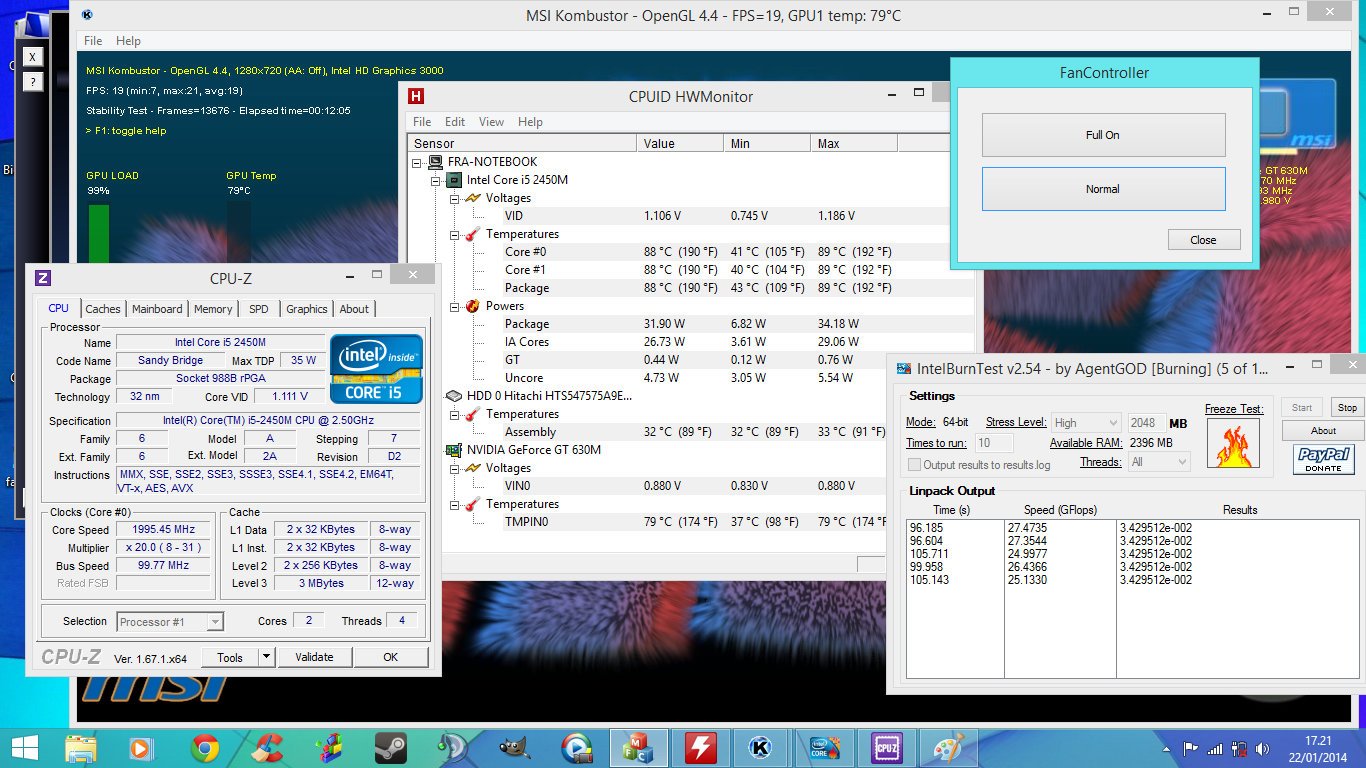Open GIMP from the taskbar

click(514, 747)
